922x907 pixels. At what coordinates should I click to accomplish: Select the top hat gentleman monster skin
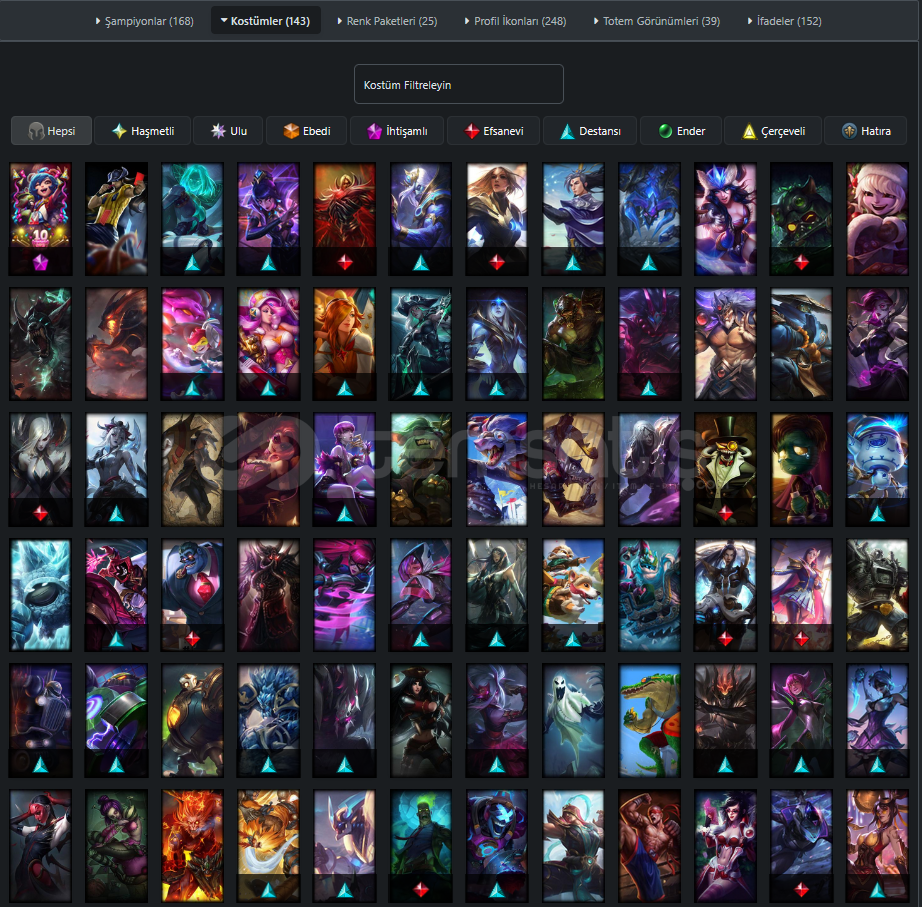point(725,469)
